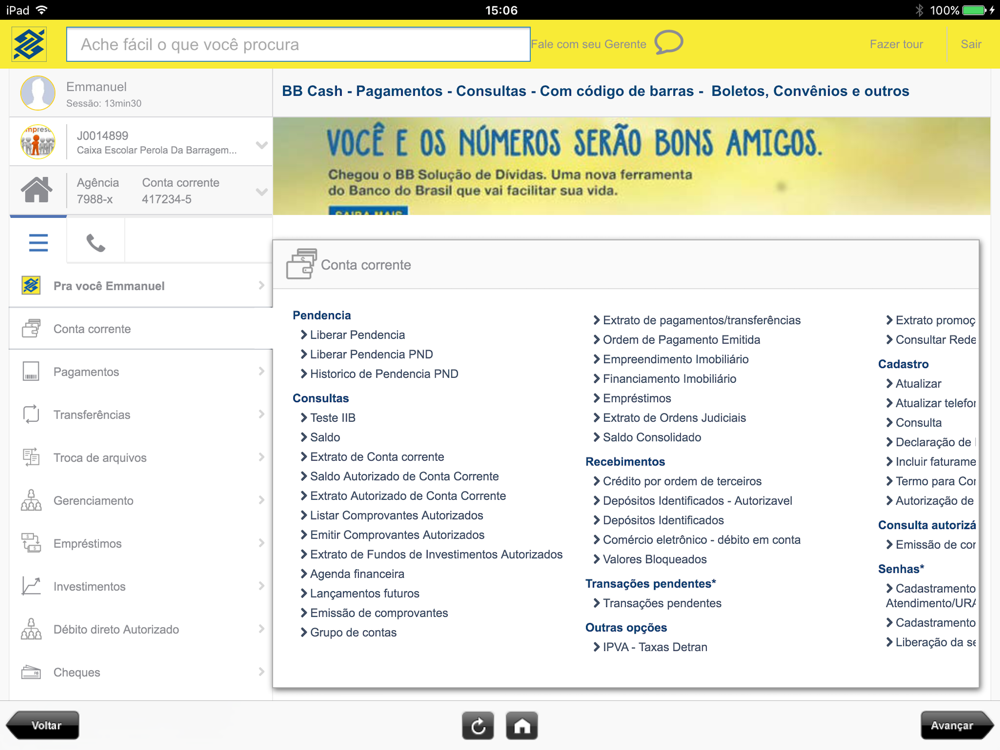Open Valores Bloqueados link
Viewport: 1000px width, 750px height.
[x=654, y=559]
